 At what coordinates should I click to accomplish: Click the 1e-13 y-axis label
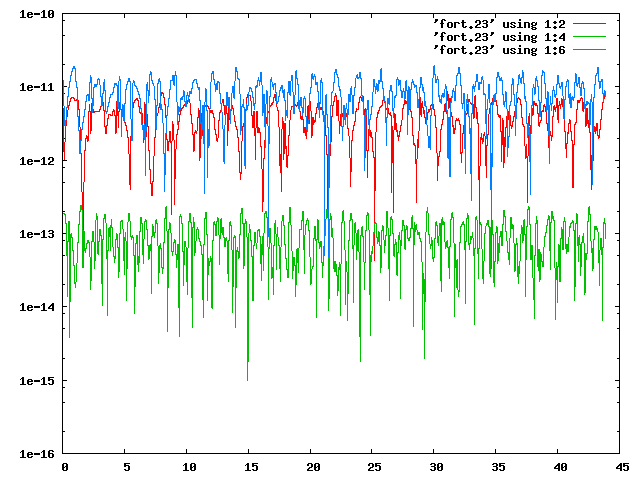(37, 234)
